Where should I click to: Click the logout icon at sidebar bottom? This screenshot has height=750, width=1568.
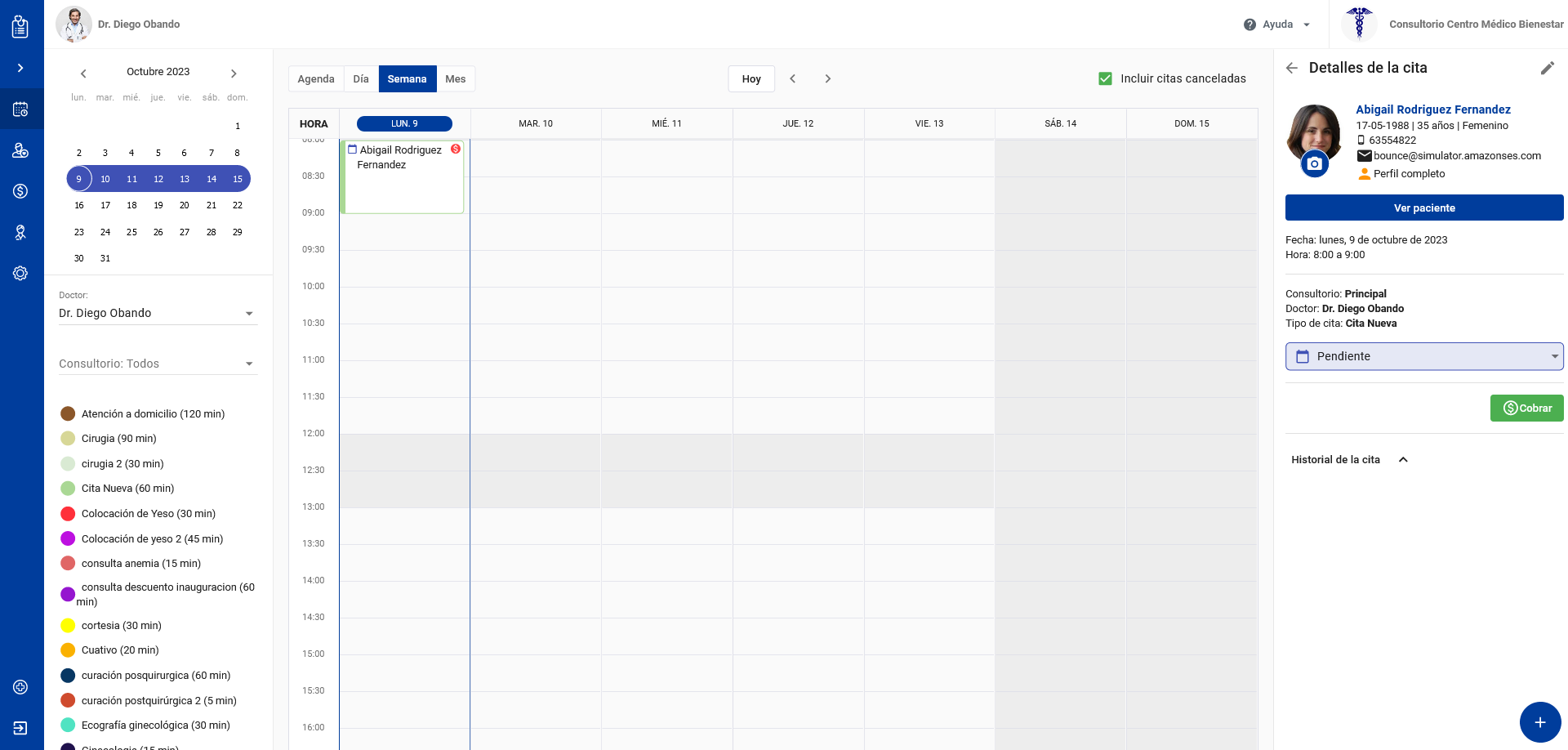pyautogui.click(x=20, y=728)
